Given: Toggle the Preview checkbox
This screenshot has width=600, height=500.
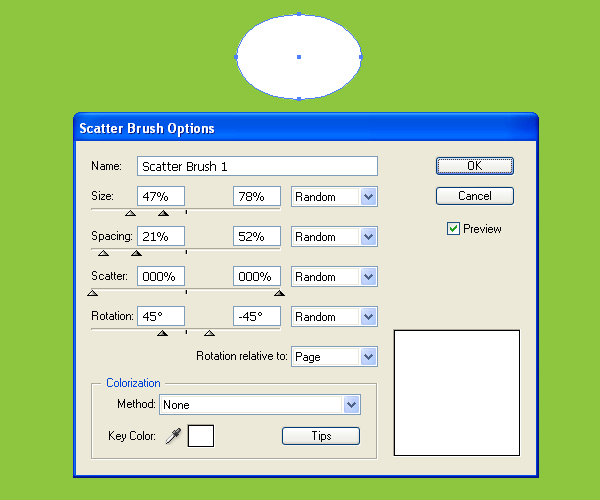Looking at the screenshot, I should click(x=453, y=229).
